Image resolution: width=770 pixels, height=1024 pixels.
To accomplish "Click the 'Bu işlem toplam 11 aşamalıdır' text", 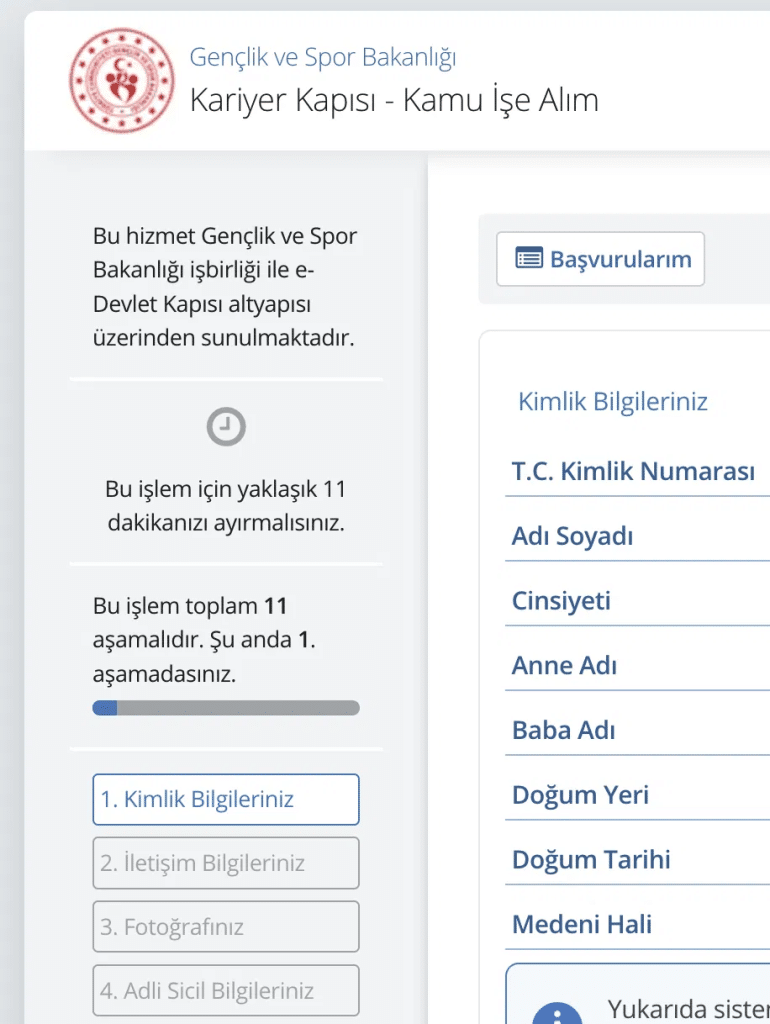I will 204,639.
